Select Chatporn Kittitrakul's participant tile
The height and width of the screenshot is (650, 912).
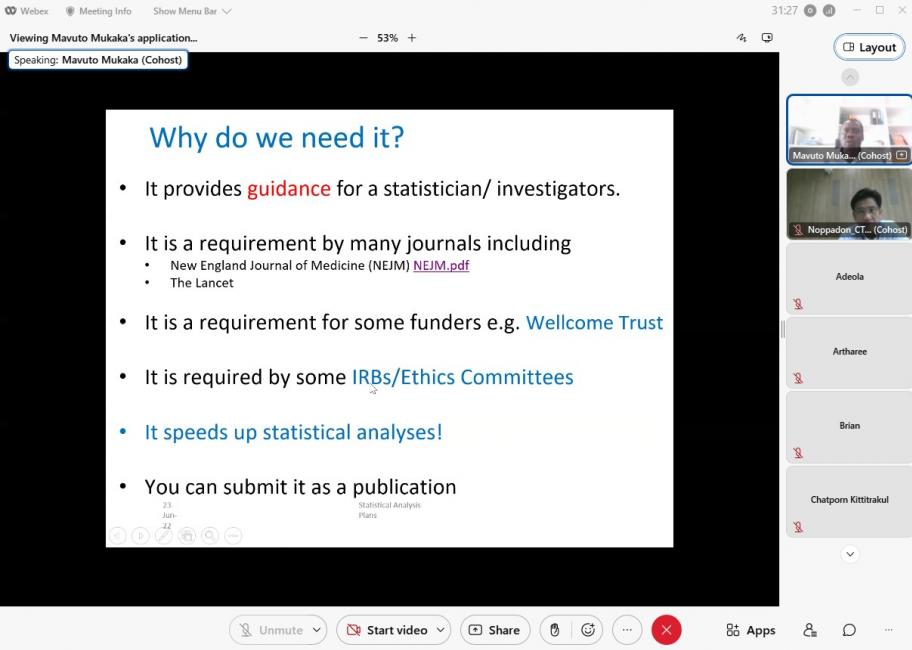pyautogui.click(x=849, y=501)
